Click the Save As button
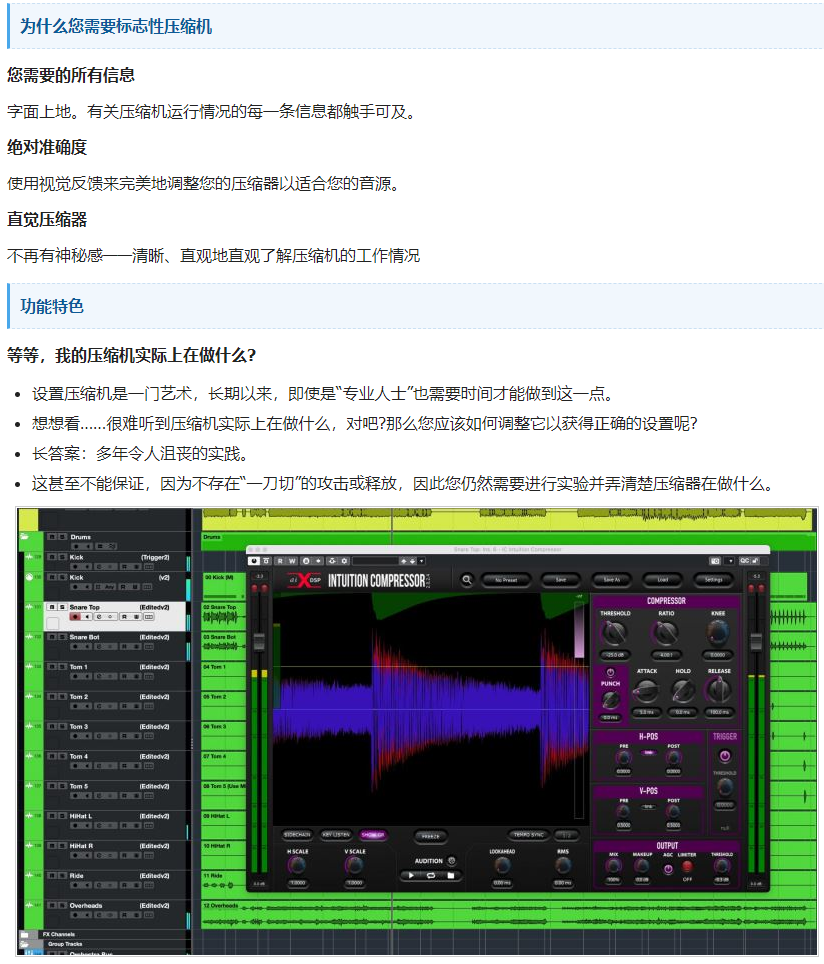This screenshot has height=964, width=824. coord(611,580)
